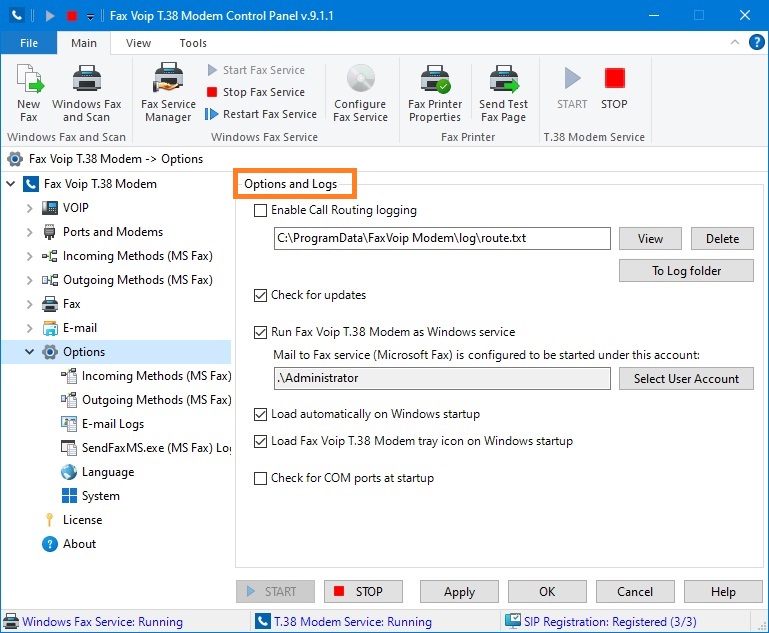The image size is (769, 633).
Task: Collapse the Options tree node
Action: tap(29, 352)
